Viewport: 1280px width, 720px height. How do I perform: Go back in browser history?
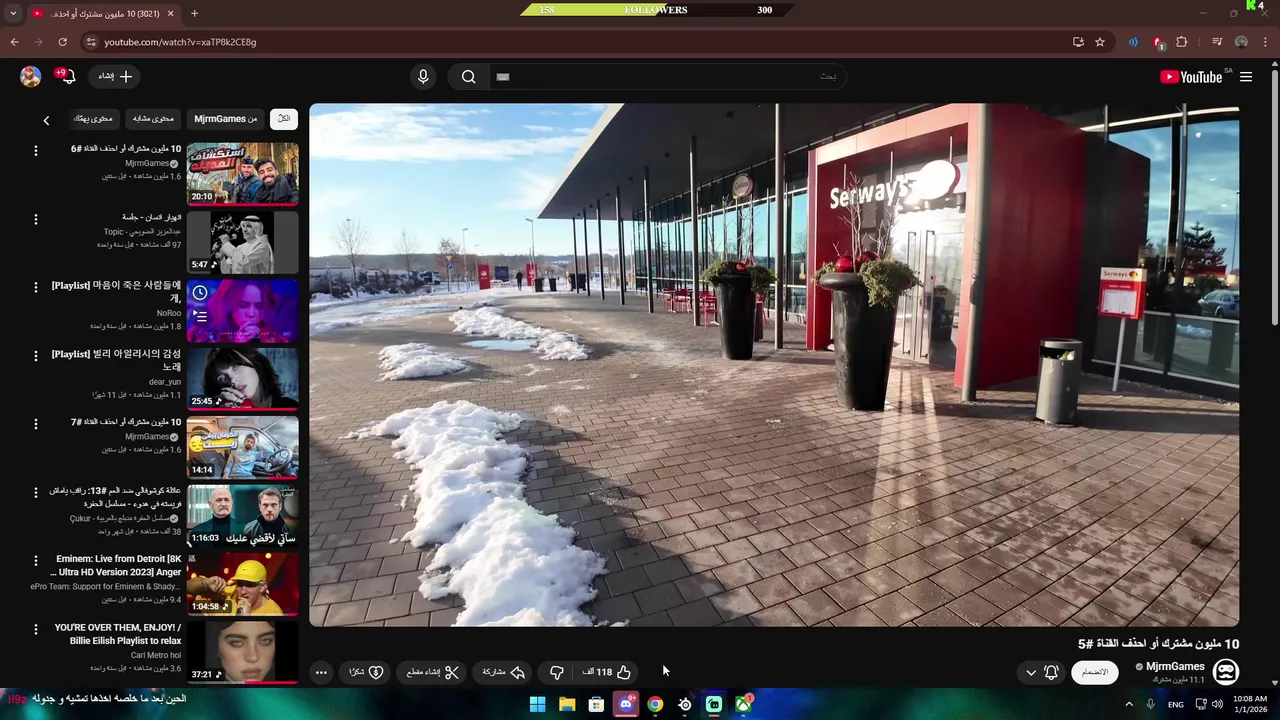[14, 42]
